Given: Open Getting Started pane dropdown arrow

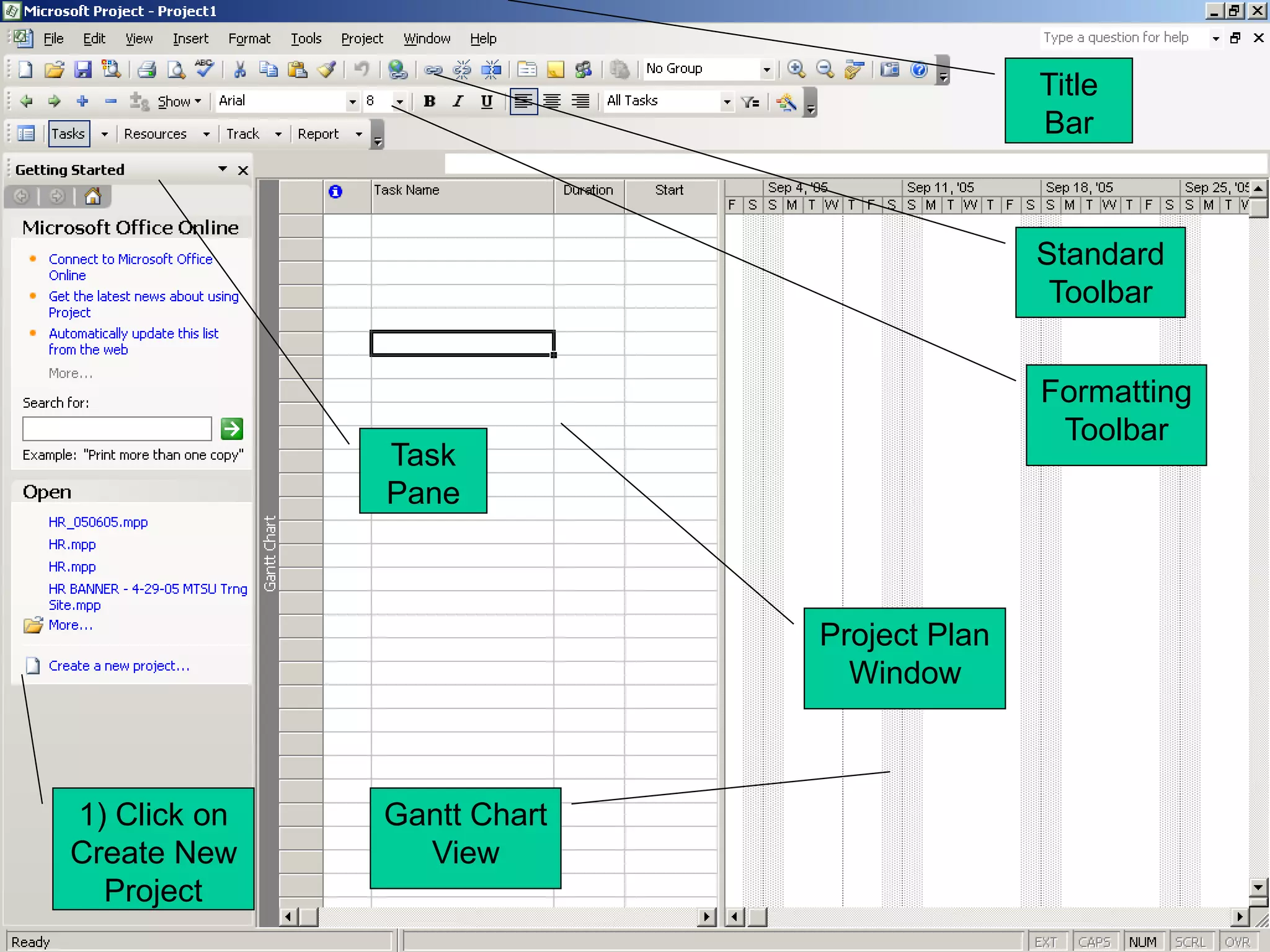Looking at the screenshot, I should (223, 169).
